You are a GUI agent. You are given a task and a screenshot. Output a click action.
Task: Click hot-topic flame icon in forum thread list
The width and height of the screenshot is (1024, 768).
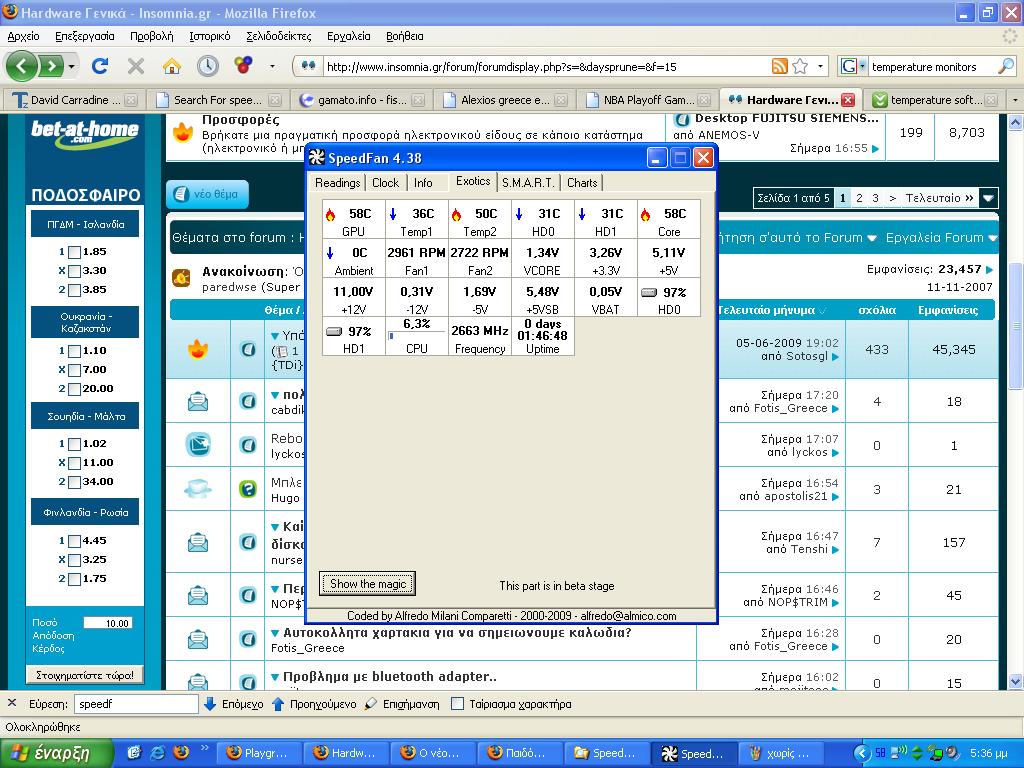198,349
